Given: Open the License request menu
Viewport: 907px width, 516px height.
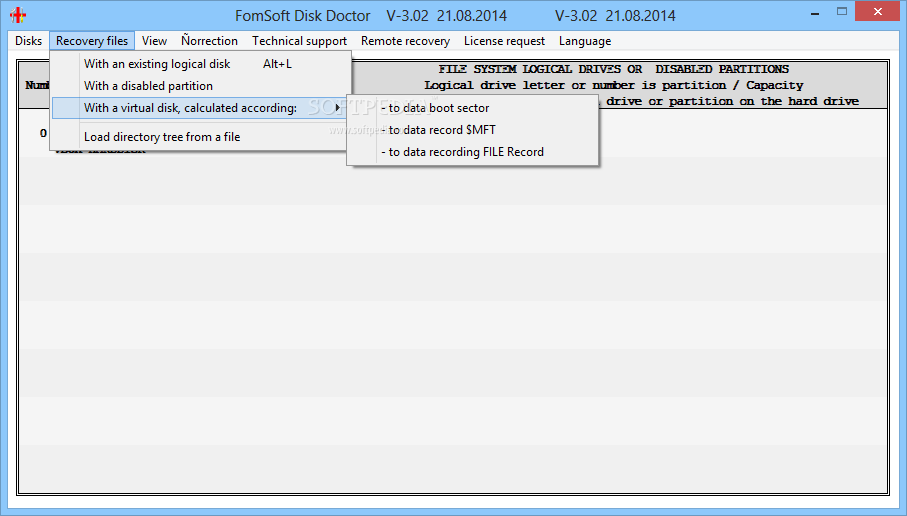Looking at the screenshot, I should pyautogui.click(x=504, y=41).
